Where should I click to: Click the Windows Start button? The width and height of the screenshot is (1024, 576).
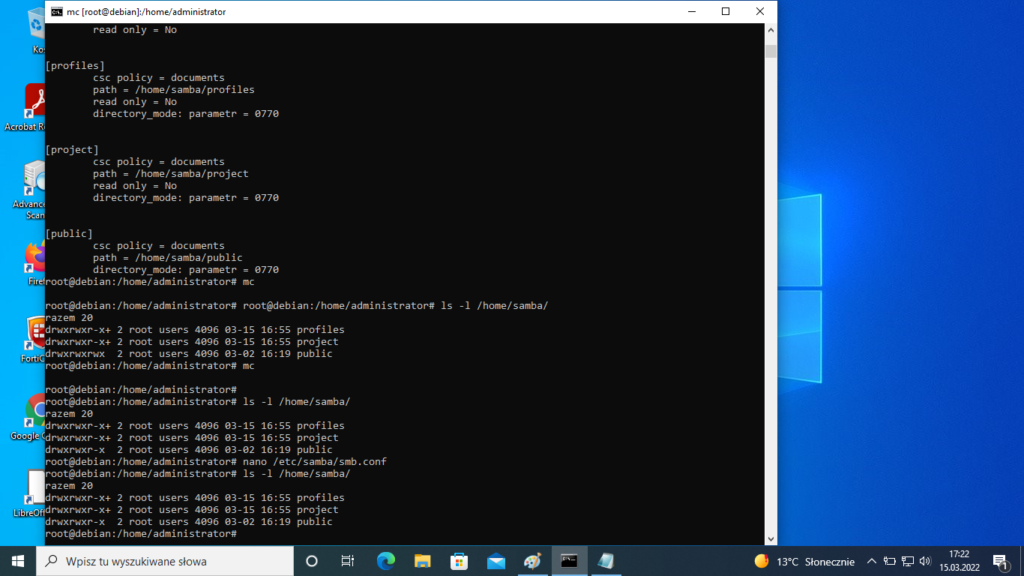[18, 561]
